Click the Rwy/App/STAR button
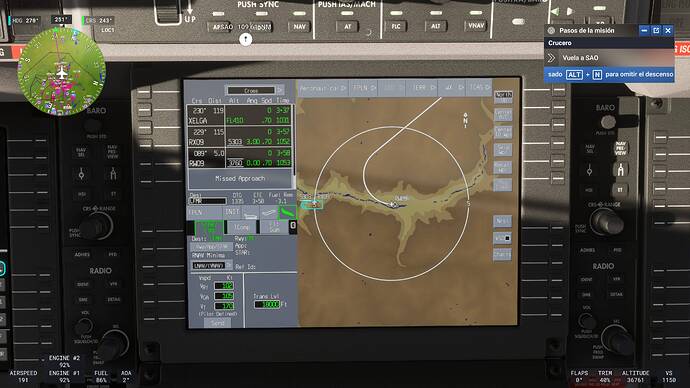690x388 pixels. pos(212,247)
